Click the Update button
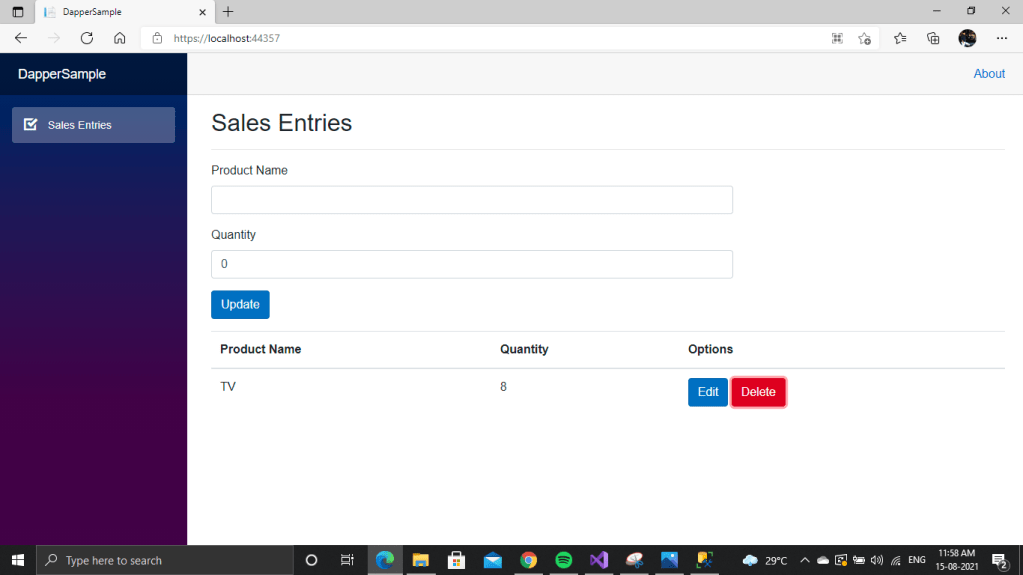The width and height of the screenshot is (1023, 575). (x=240, y=305)
